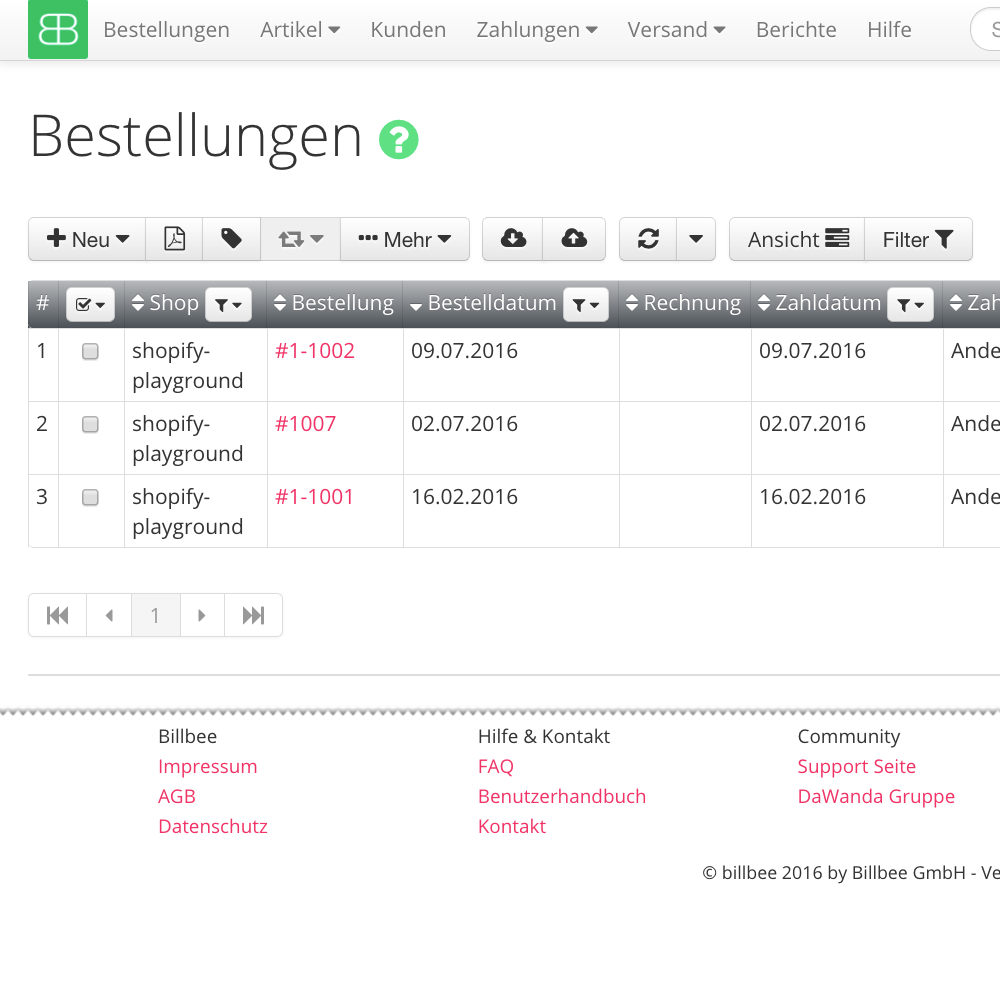Open the Neu dropdown button
Viewport: 1000px width, 1000px height.
tap(88, 239)
